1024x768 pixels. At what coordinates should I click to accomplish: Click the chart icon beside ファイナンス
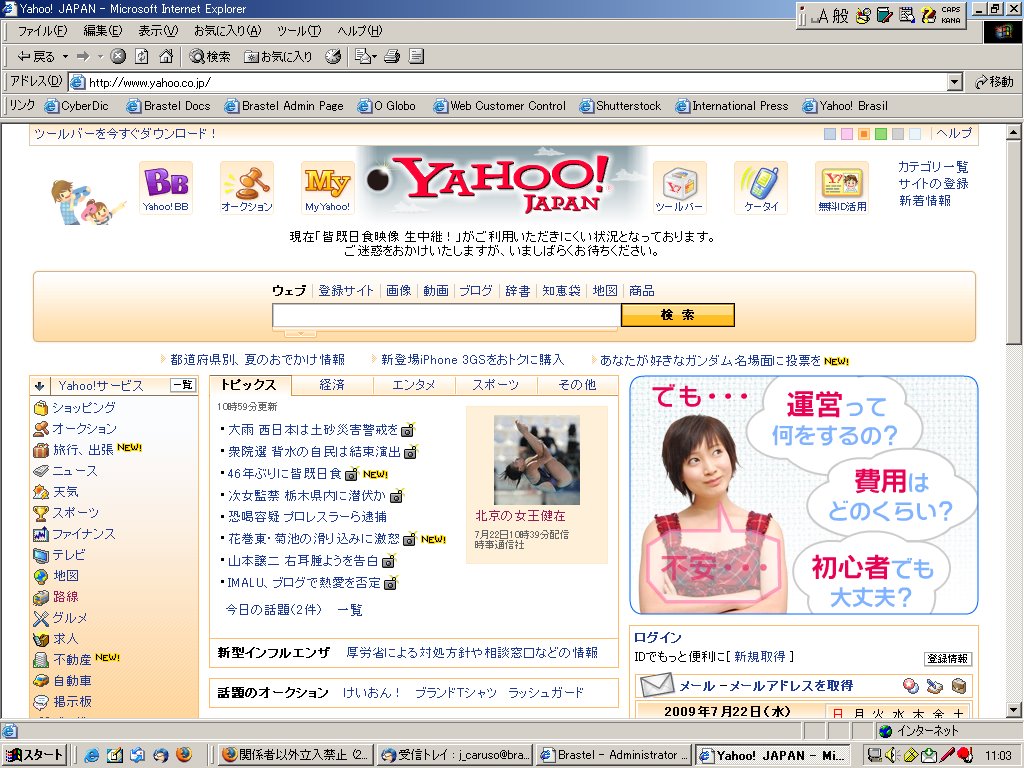click(40, 534)
